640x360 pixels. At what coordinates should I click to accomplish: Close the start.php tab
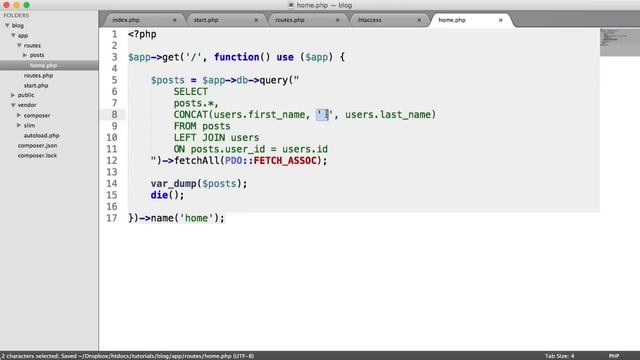(x=256, y=20)
